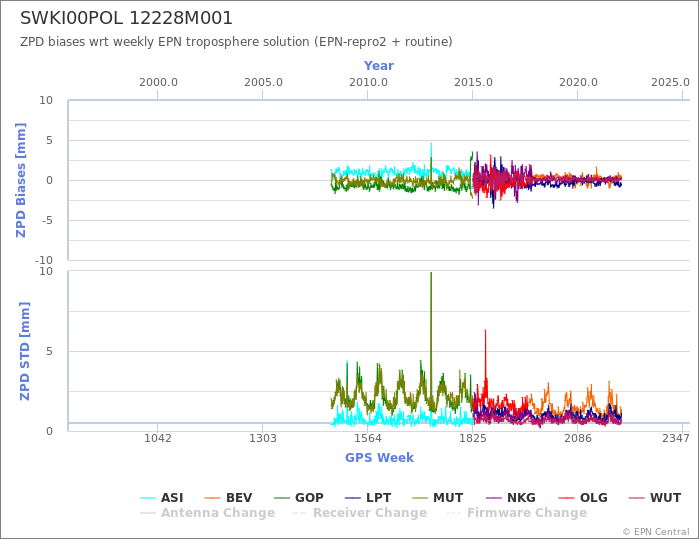
Task: Click the green GOP line marker
Action: 282,498
